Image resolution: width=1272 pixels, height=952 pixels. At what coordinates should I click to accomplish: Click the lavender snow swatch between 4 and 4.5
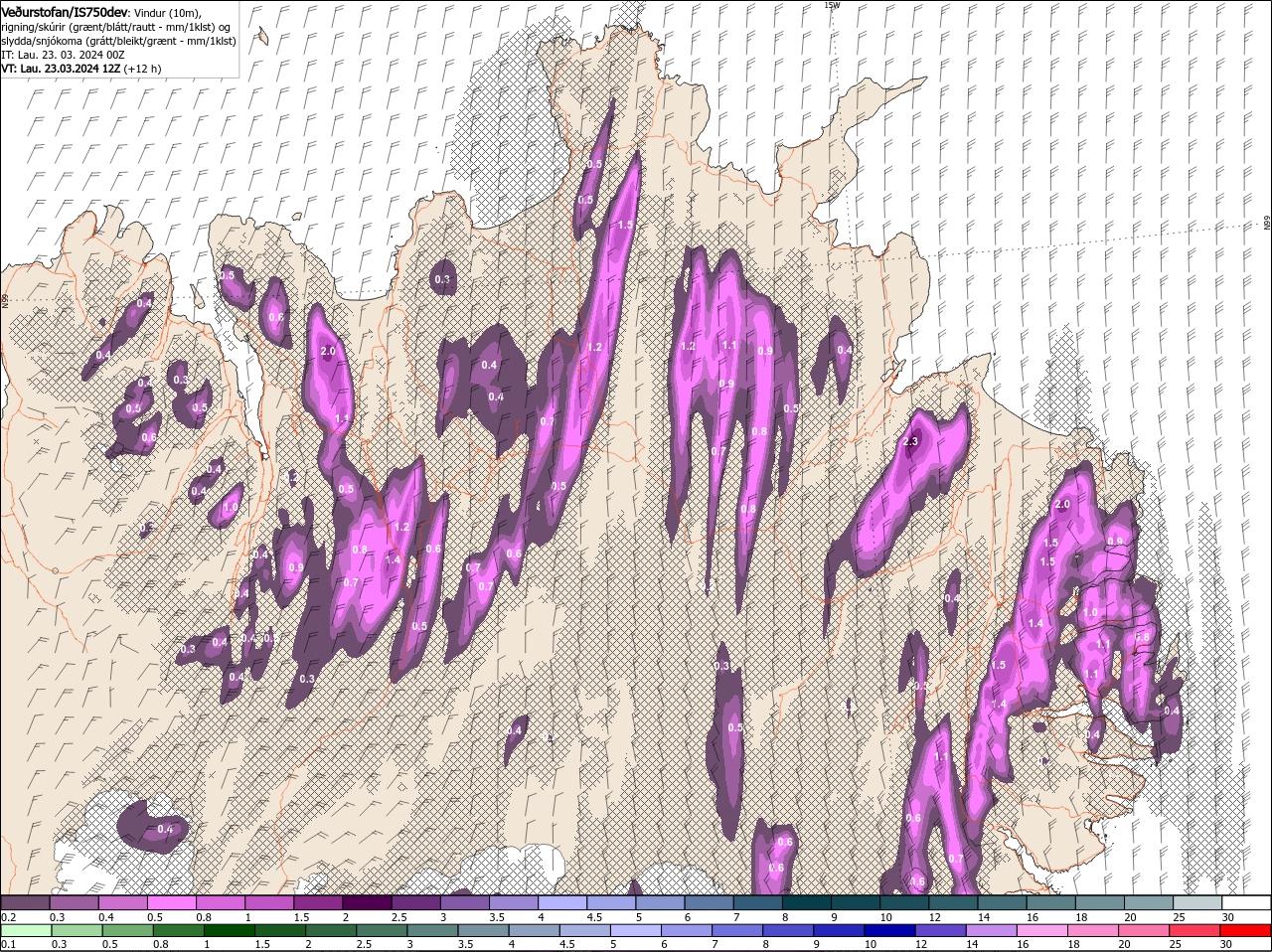(561, 902)
